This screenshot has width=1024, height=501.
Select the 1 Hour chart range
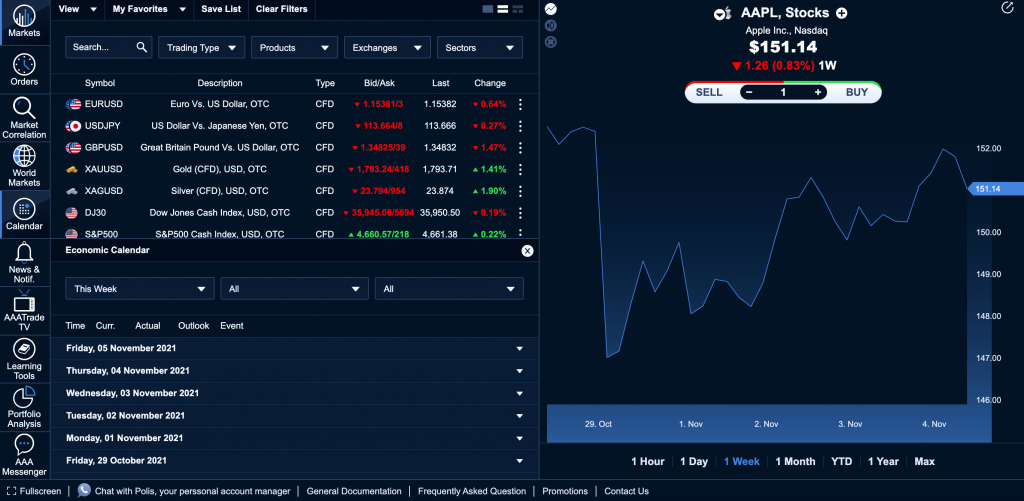pos(647,461)
